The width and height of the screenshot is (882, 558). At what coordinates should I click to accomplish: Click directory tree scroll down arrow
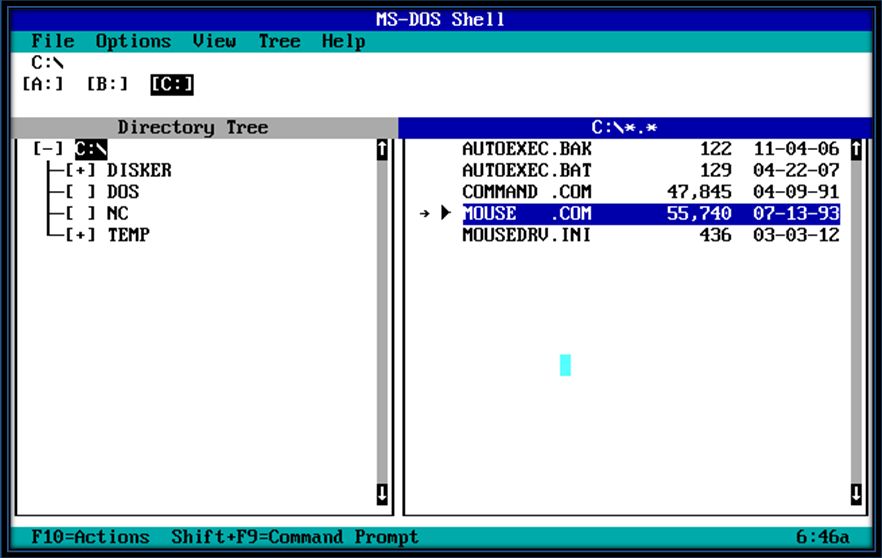click(x=382, y=494)
